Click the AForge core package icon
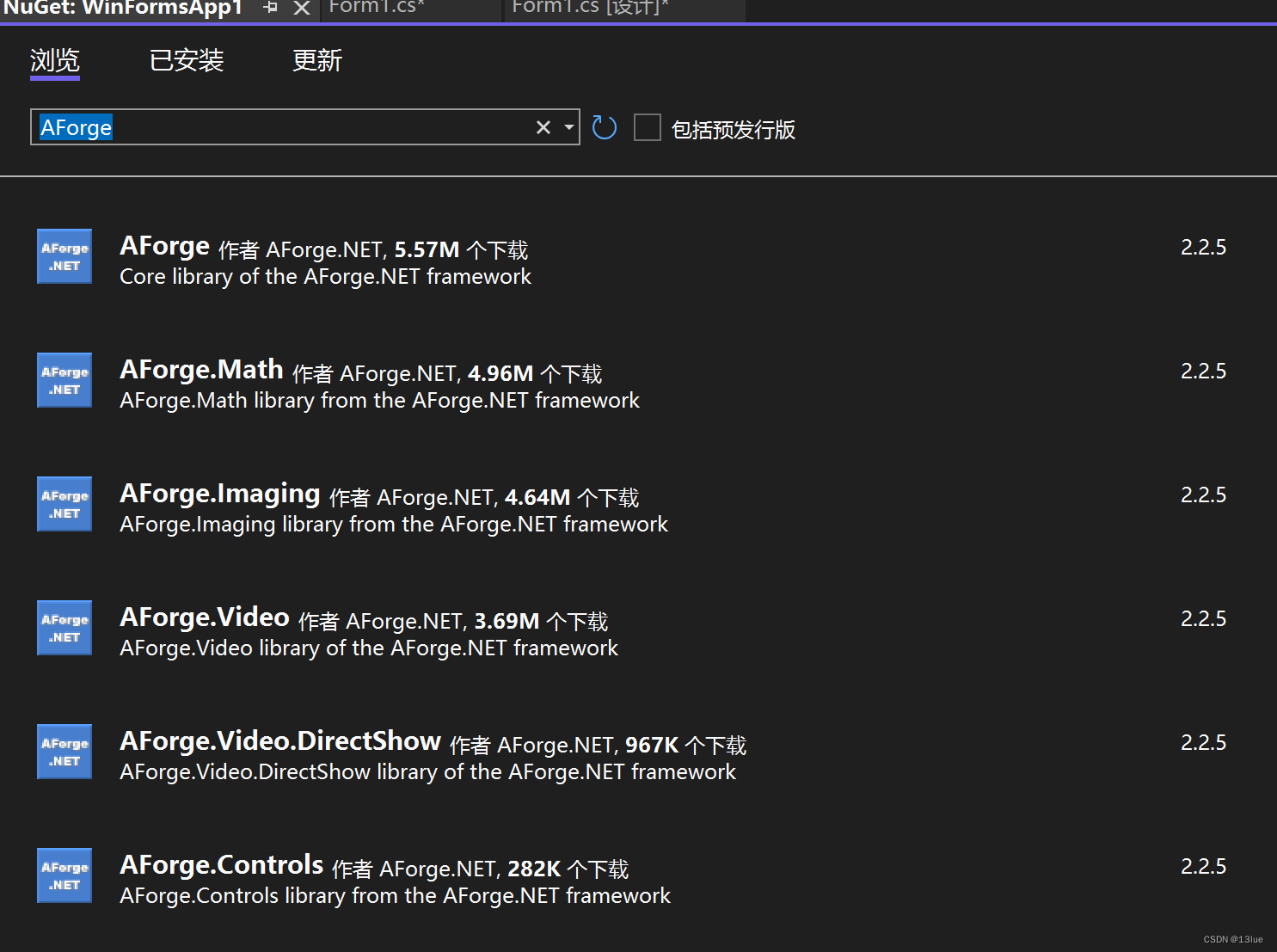Screen dimensions: 1277x952 [64, 256]
